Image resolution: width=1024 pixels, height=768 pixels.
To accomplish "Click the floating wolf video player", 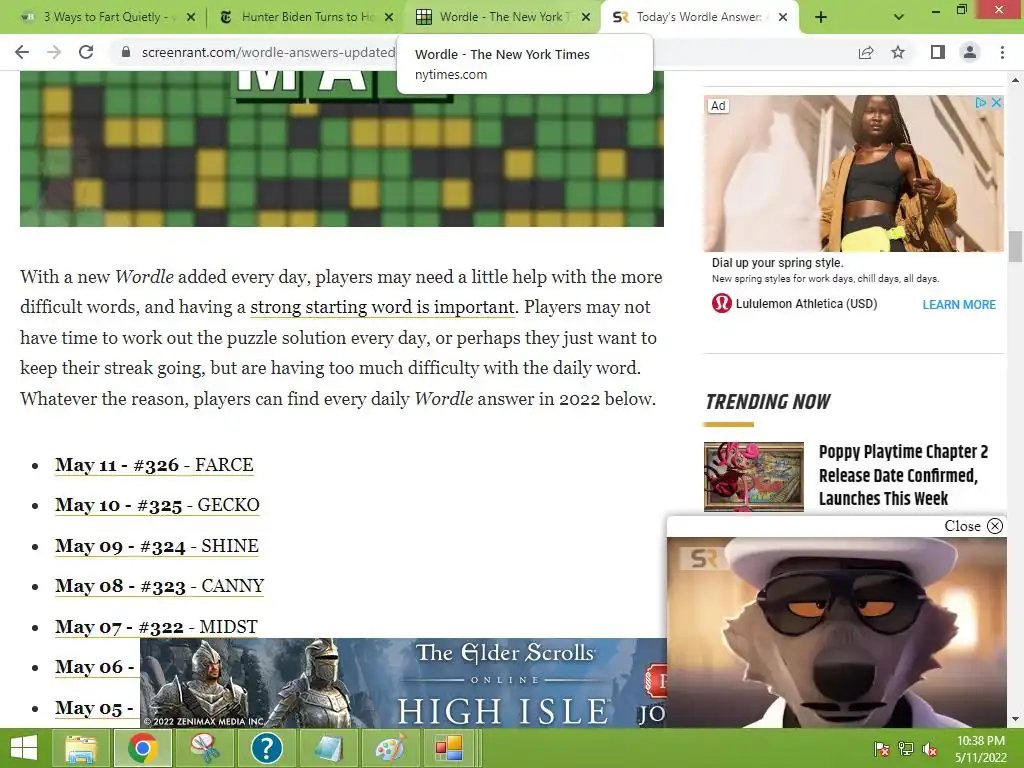I will pyautogui.click(x=837, y=632).
